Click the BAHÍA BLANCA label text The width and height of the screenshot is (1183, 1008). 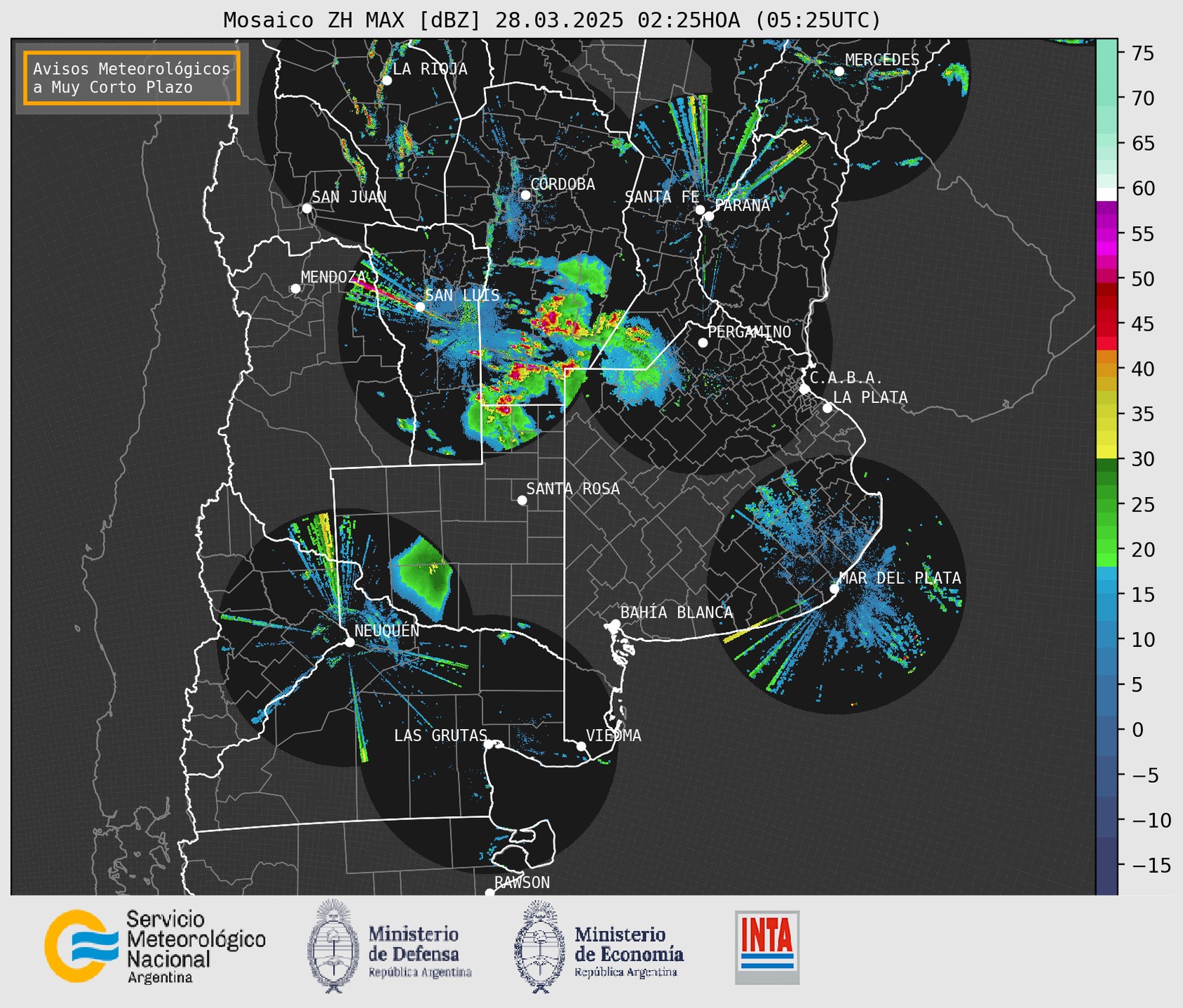pos(677,613)
